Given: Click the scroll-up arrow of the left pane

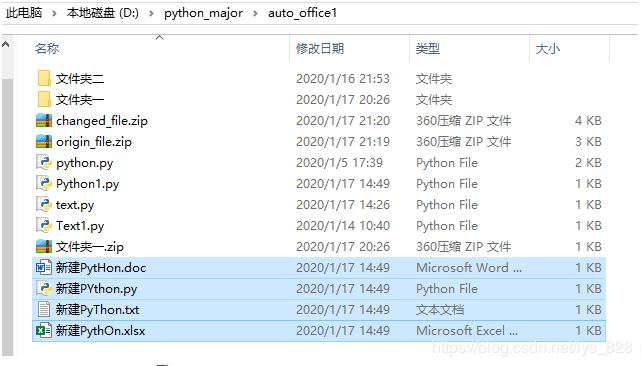Looking at the screenshot, I should click(6, 45).
